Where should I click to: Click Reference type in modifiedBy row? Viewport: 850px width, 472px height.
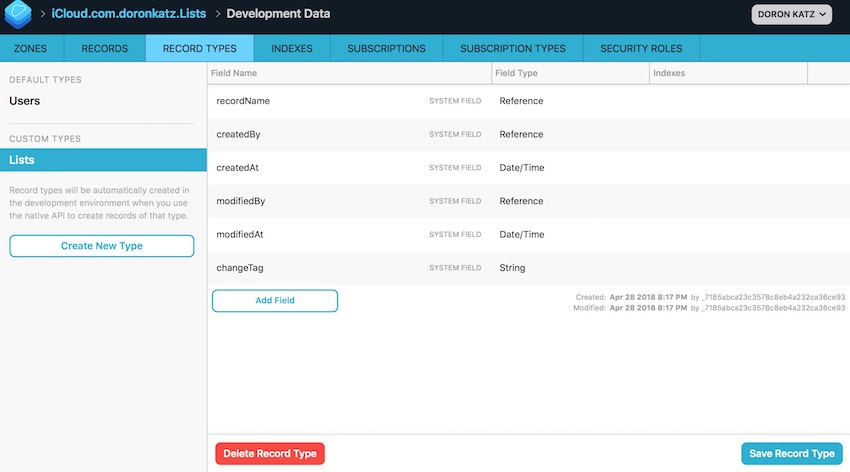521,201
